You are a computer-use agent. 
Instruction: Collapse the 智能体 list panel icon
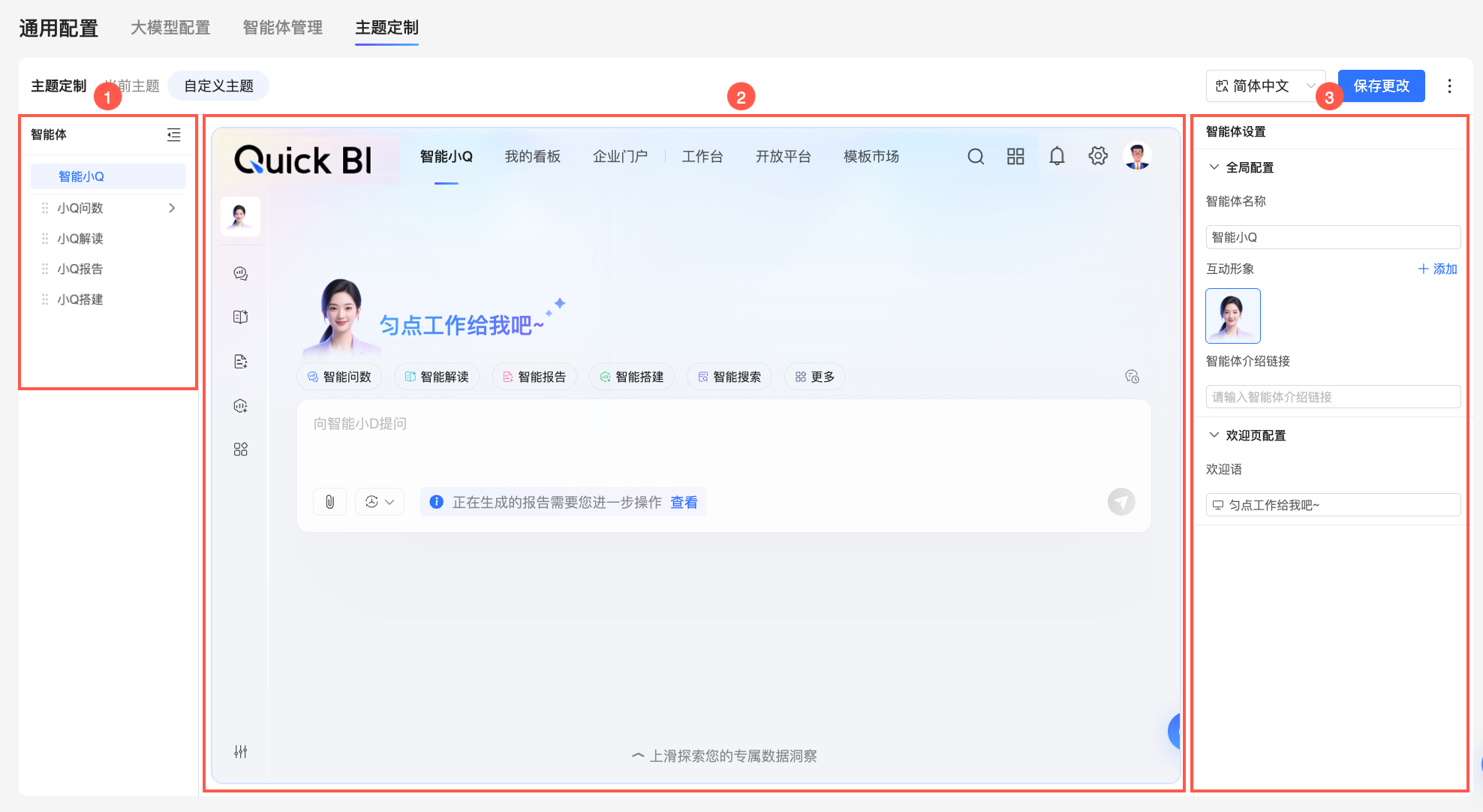pyautogui.click(x=173, y=135)
